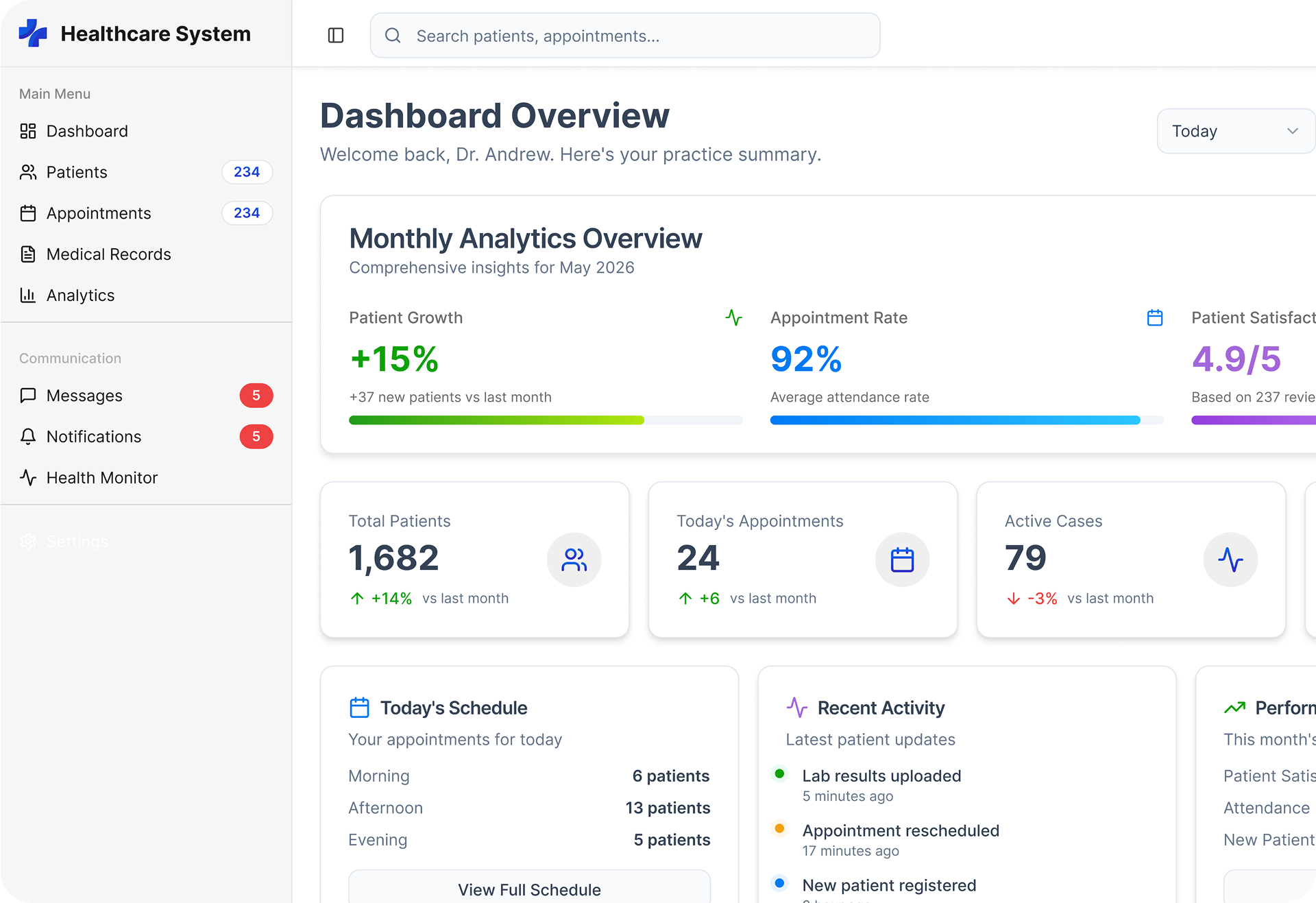Toggle the sidebar collapse icon
1316x903 pixels.
tap(336, 36)
